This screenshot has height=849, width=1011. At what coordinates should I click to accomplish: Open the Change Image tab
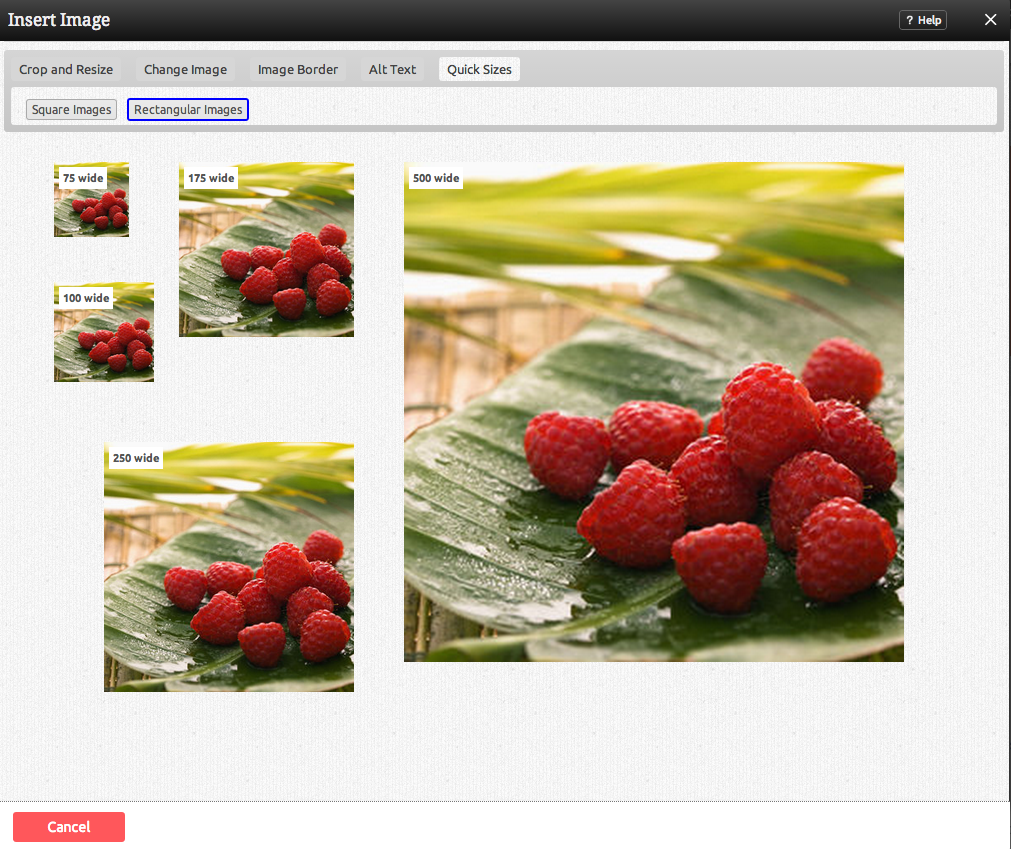click(185, 70)
